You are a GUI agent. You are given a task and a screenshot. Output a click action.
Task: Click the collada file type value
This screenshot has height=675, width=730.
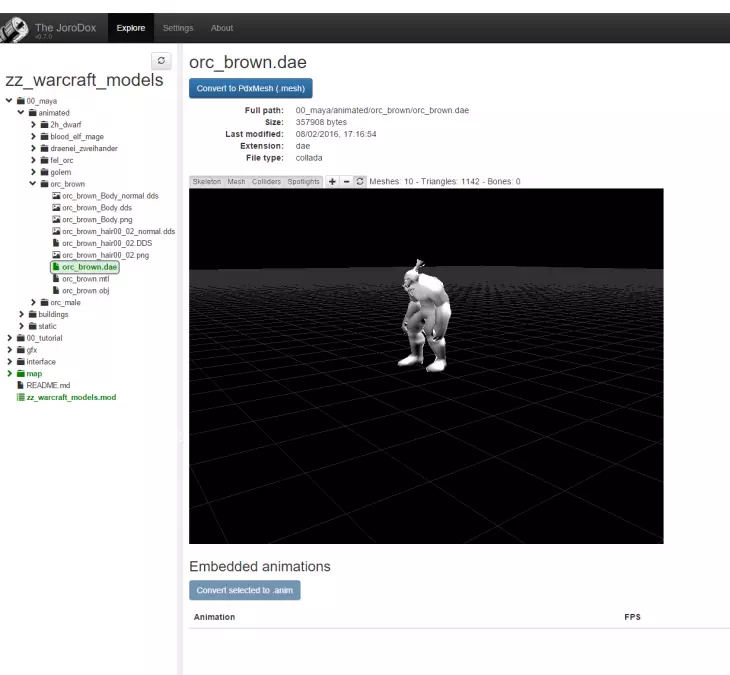pyautogui.click(x=309, y=158)
